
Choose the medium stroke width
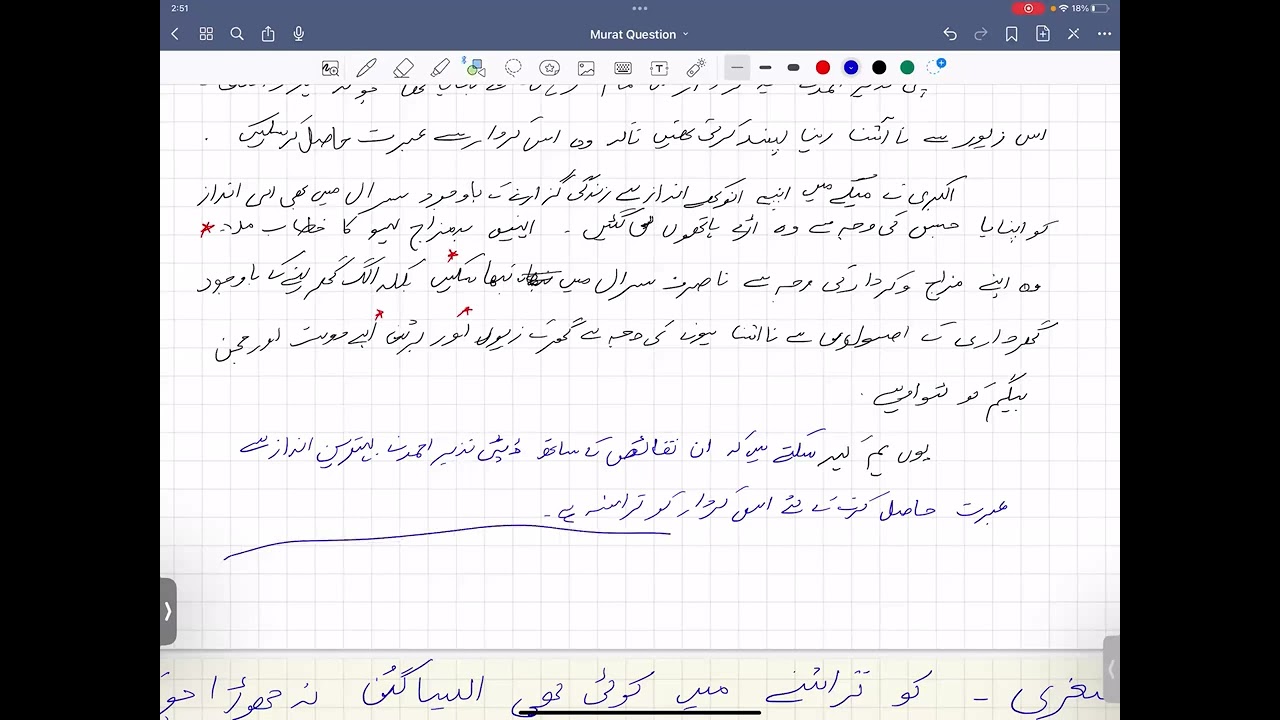tap(765, 68)
